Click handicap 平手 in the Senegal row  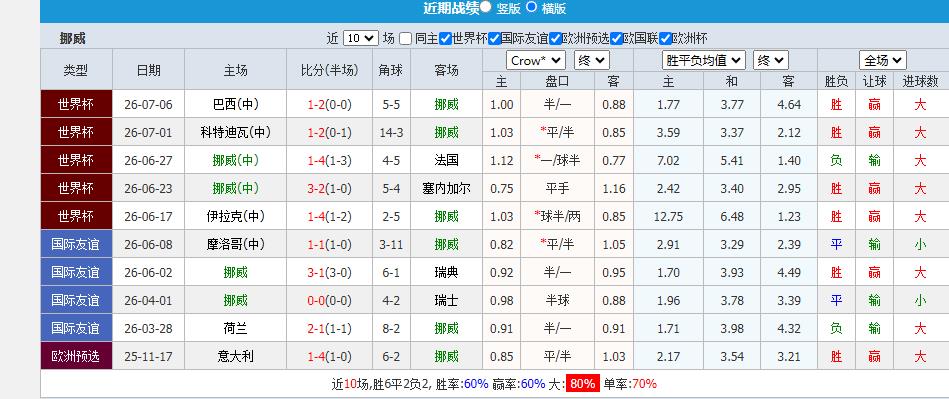click(557, 188)
